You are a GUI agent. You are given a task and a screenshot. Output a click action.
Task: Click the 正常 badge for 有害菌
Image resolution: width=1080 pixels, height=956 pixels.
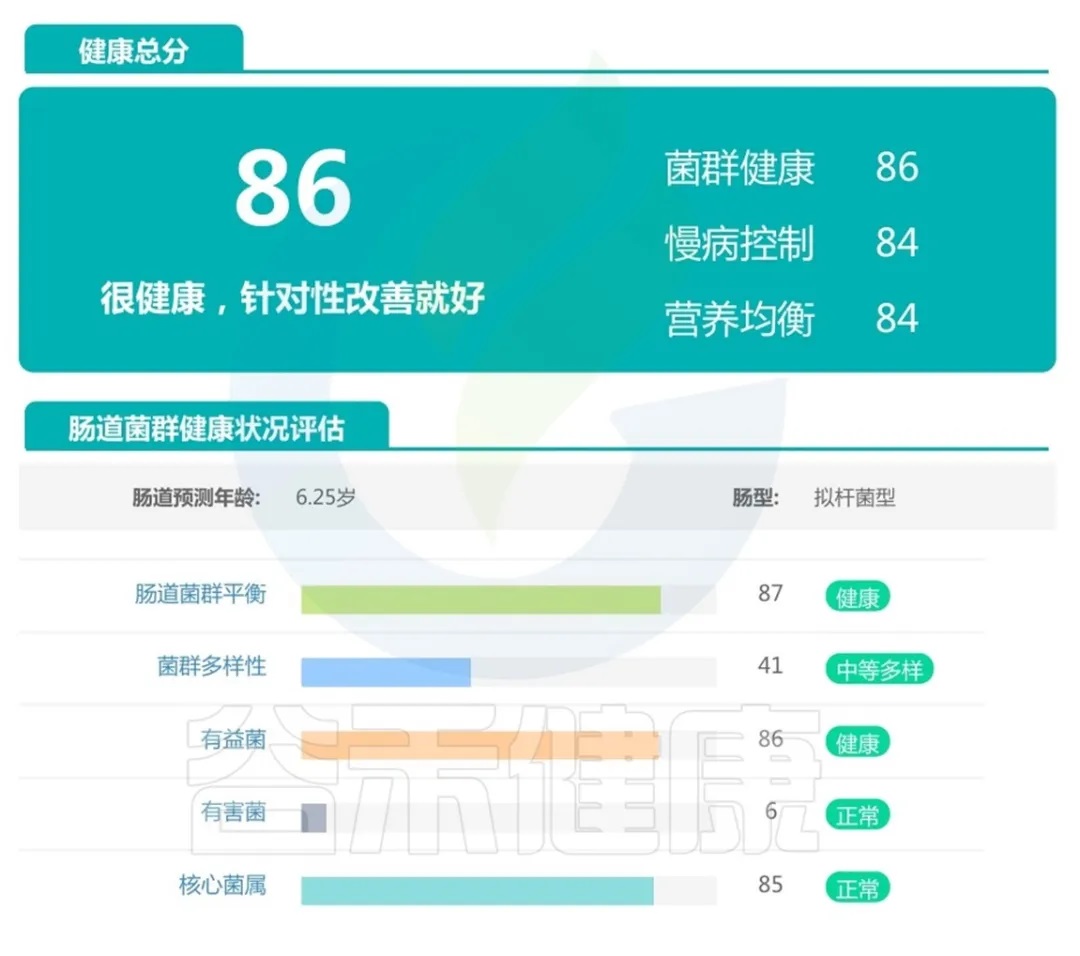tap(857, 815)
